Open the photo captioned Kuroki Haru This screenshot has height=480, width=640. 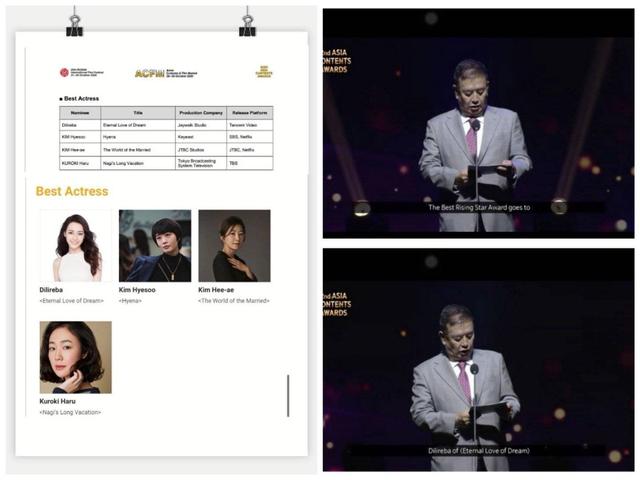[76, 357]
